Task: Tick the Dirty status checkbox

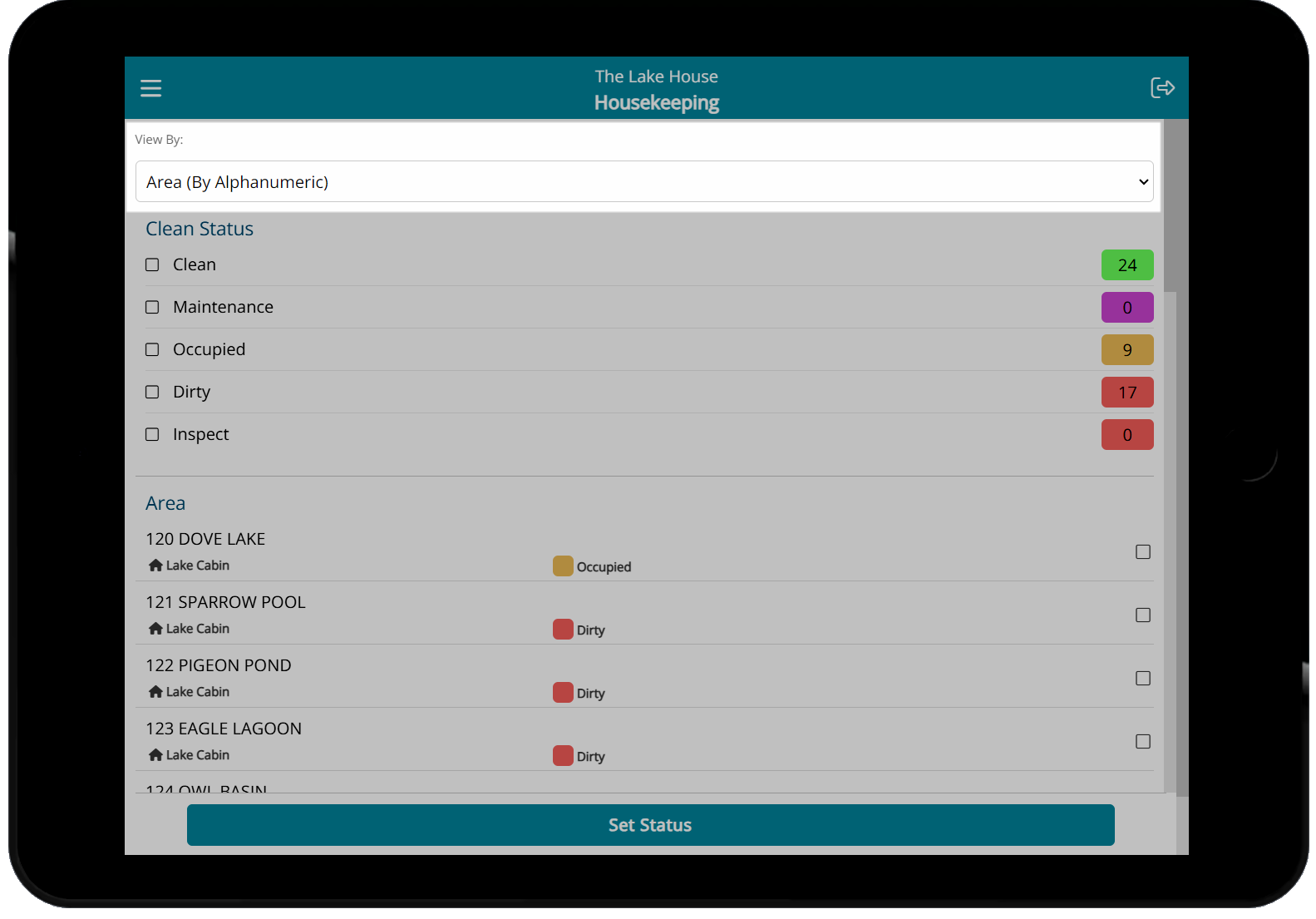Action: tap(152, 392)
